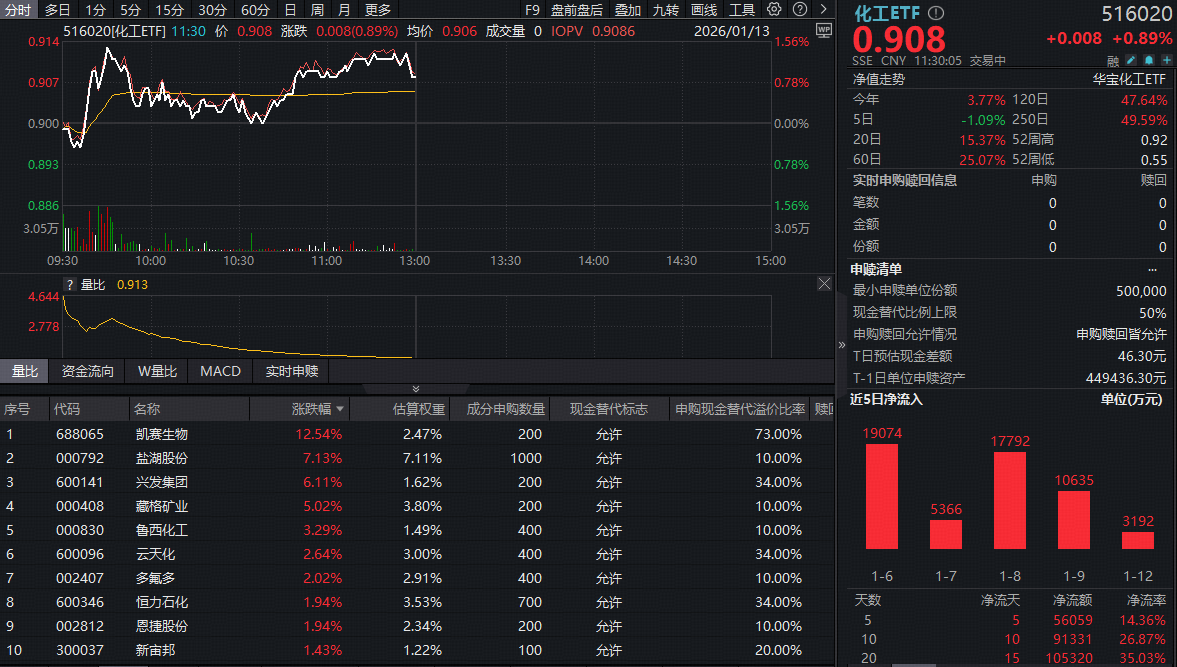Click the alert bell icon at top right
The width and height of the screenshot is (1177, 667).
coord(1148,60)
